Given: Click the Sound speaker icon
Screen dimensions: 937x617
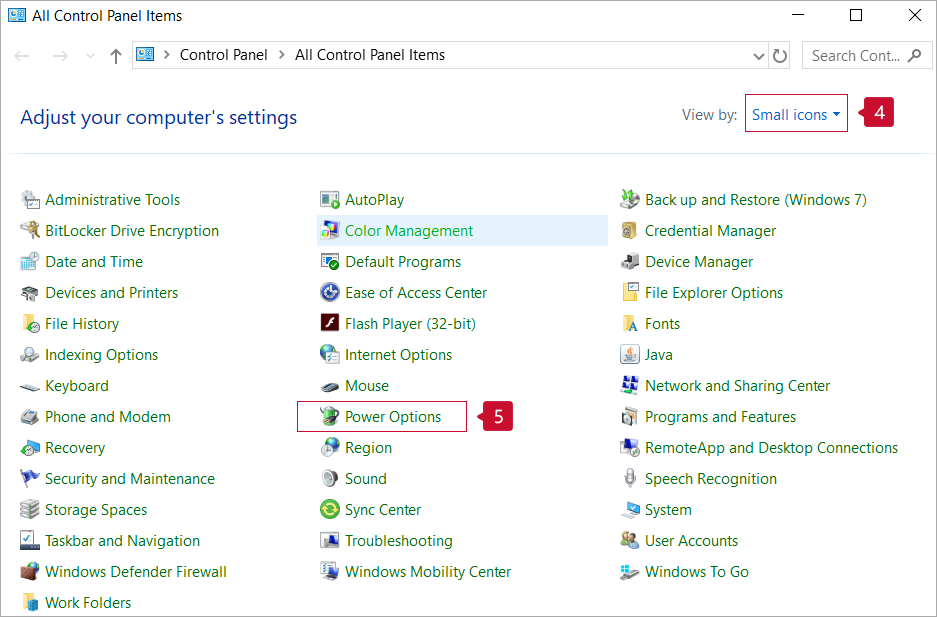Looking at the screenshot, I should click(x=329, y=479).
